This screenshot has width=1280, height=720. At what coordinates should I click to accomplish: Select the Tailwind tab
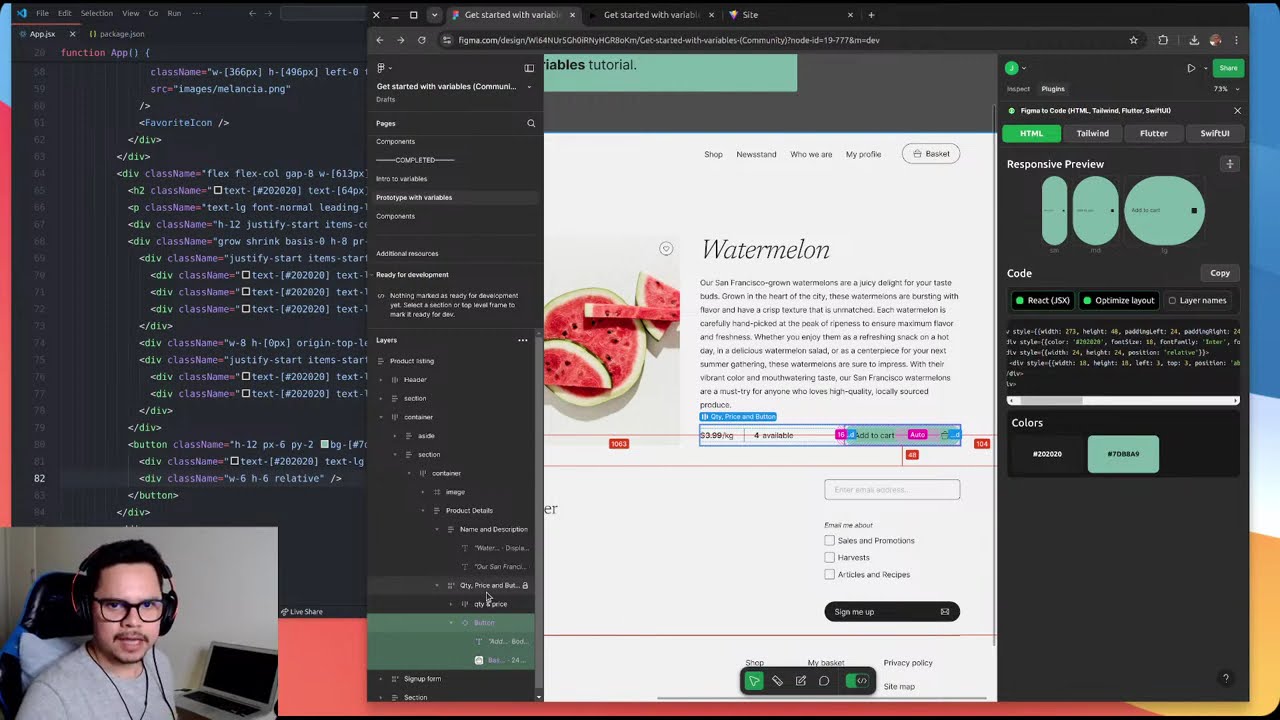[1092, 133]
